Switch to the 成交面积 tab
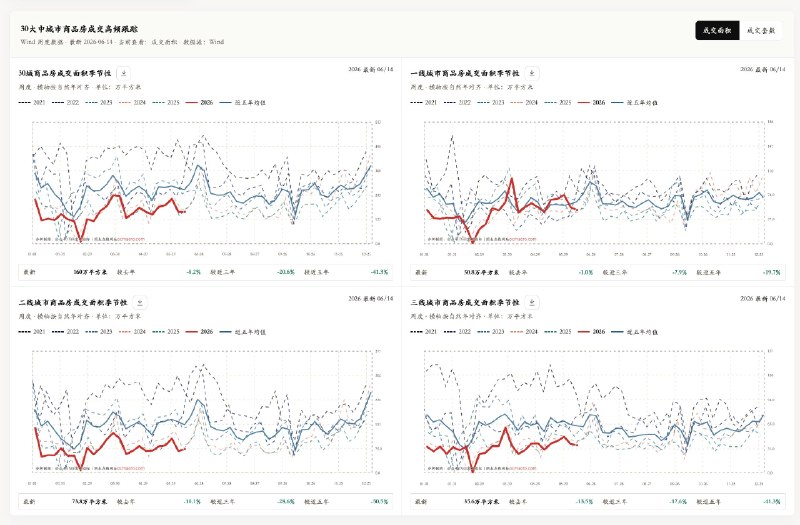800x525 pixels. [x=717, y=31]
